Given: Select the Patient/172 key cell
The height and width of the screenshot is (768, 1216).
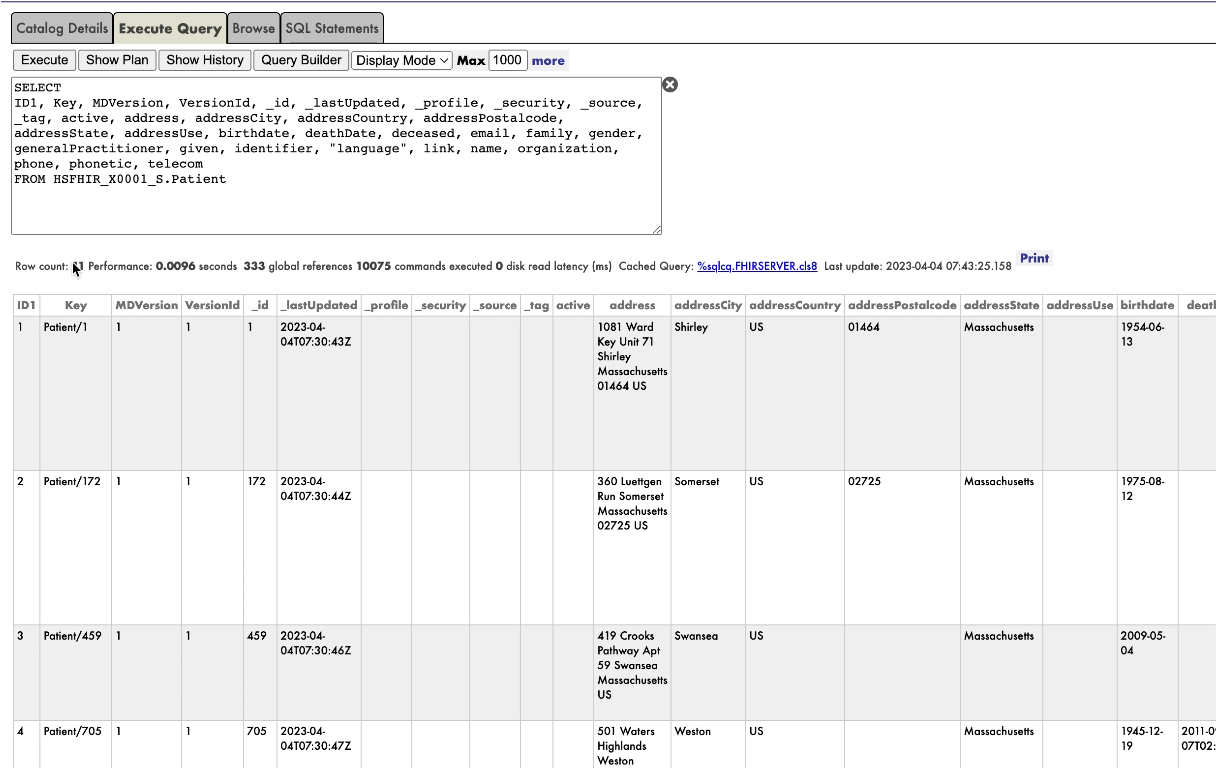Looking at the screenshot, I should click(x=72, y=482).
